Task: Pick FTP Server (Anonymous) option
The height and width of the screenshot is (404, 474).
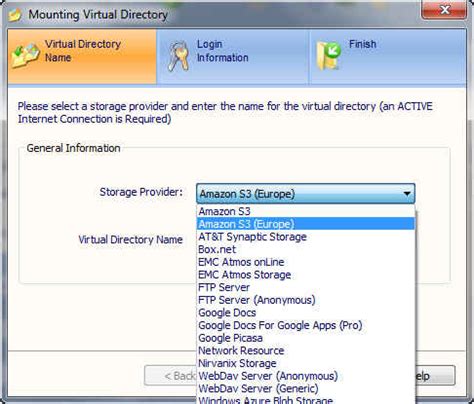Action: tap(305, 300)
